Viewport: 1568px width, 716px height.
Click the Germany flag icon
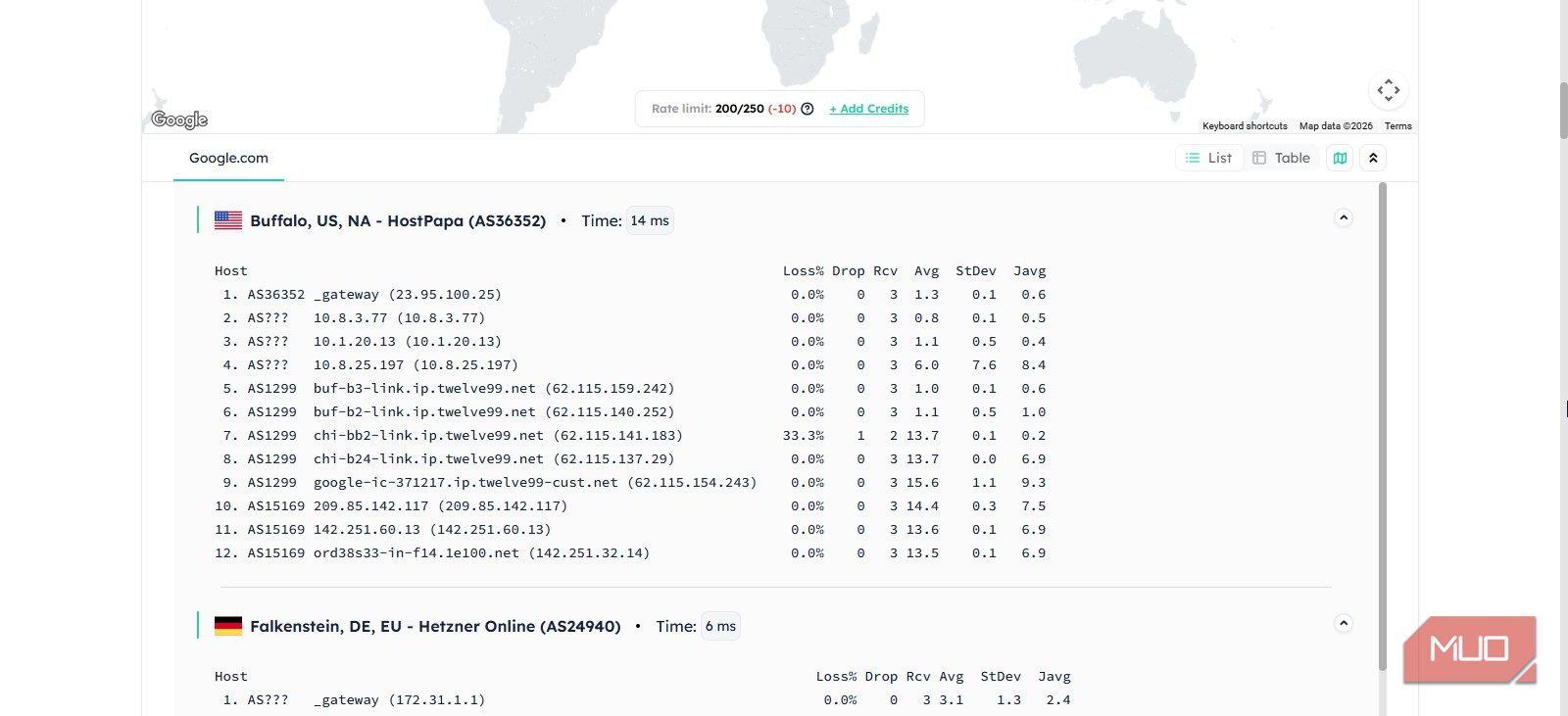(x=228, y=626)
